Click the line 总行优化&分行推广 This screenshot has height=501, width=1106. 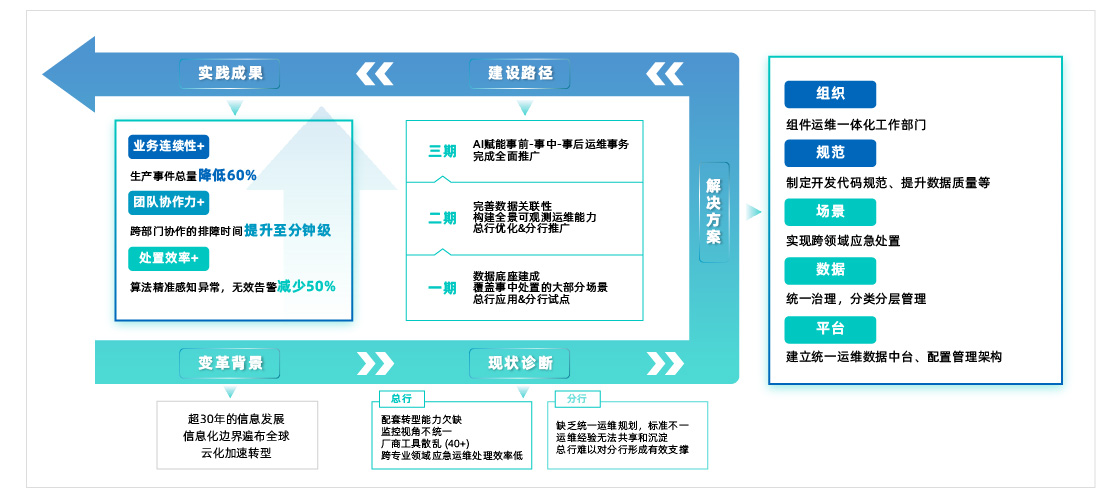pos(523,229)
